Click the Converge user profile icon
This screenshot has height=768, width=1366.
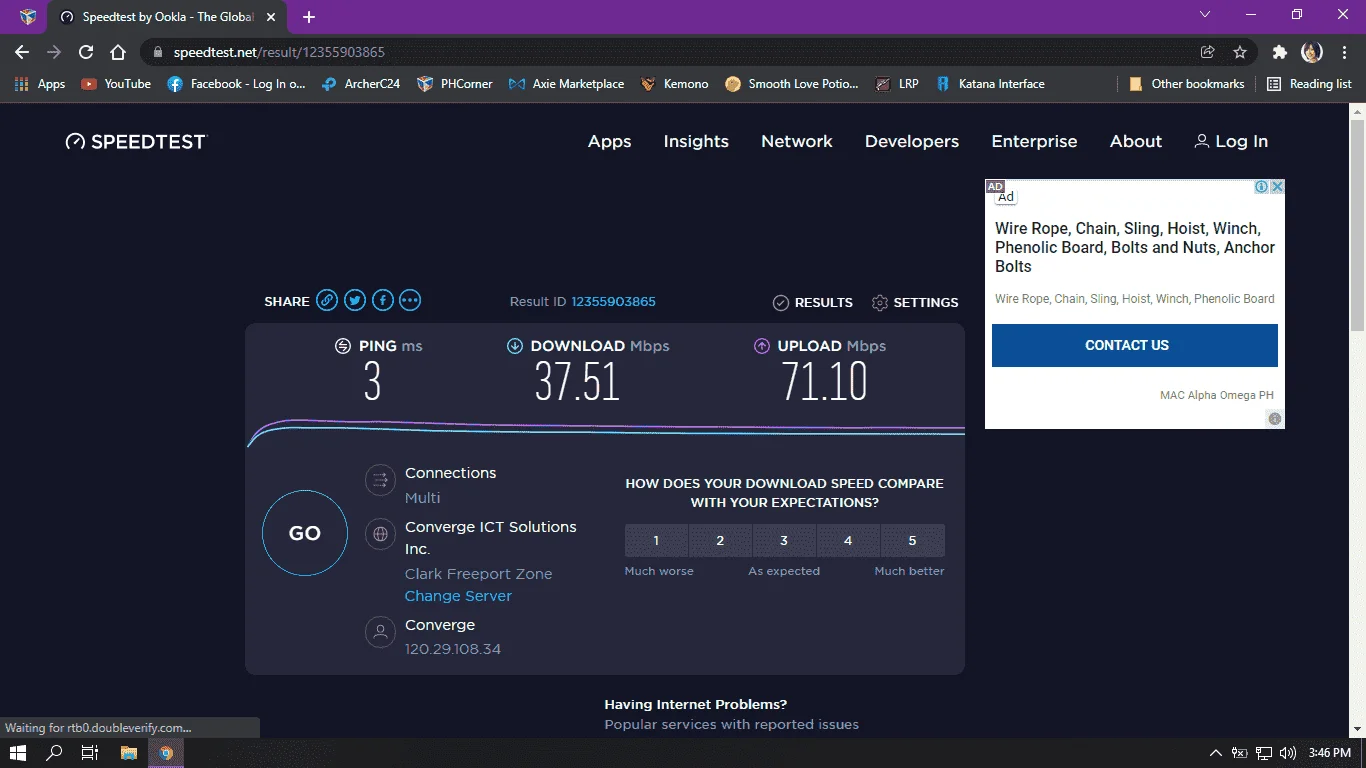[380, 632]
